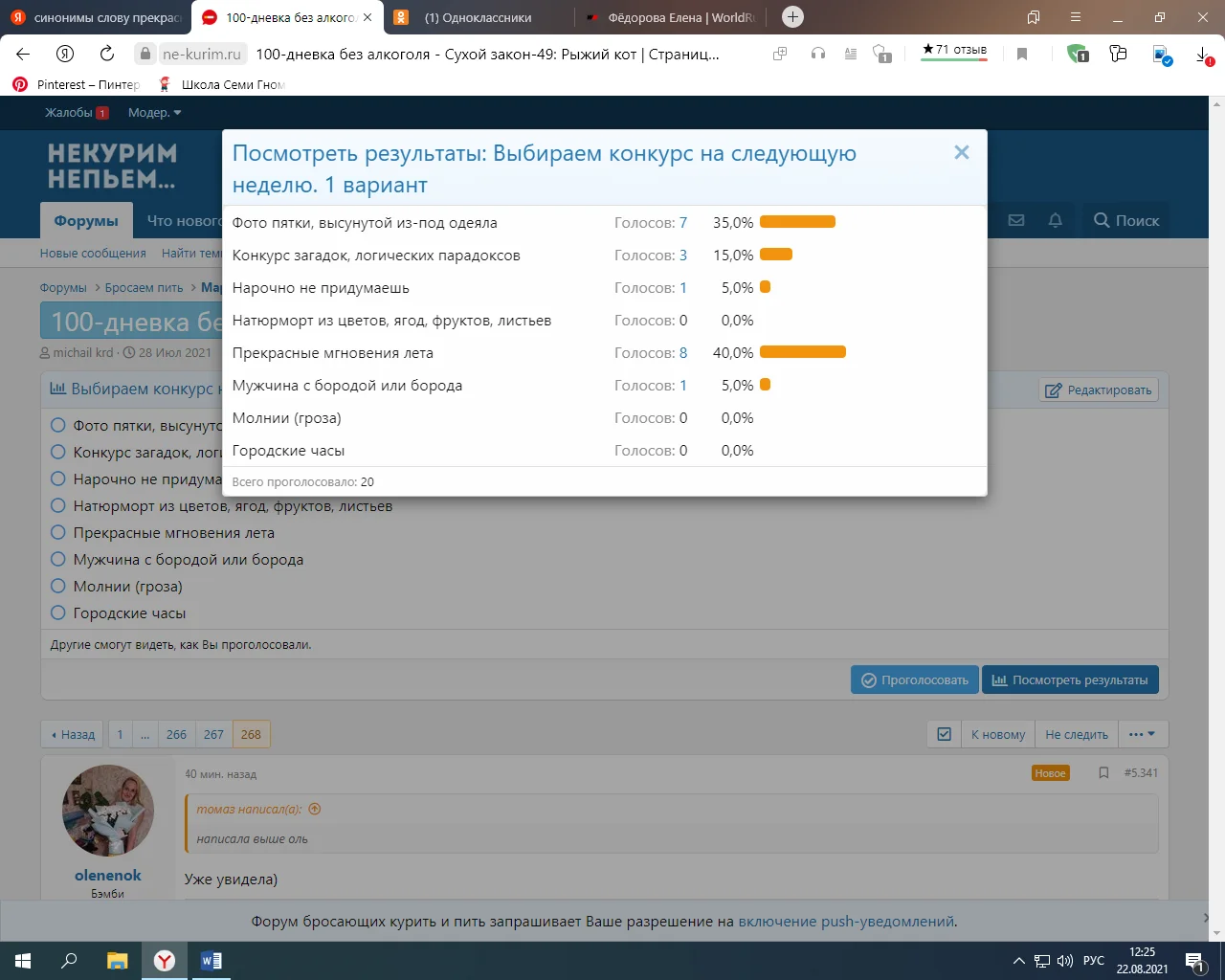Open the Форумы navigation tab
The height and width of the screenshot is (980, 1225).
coord(86,220)
